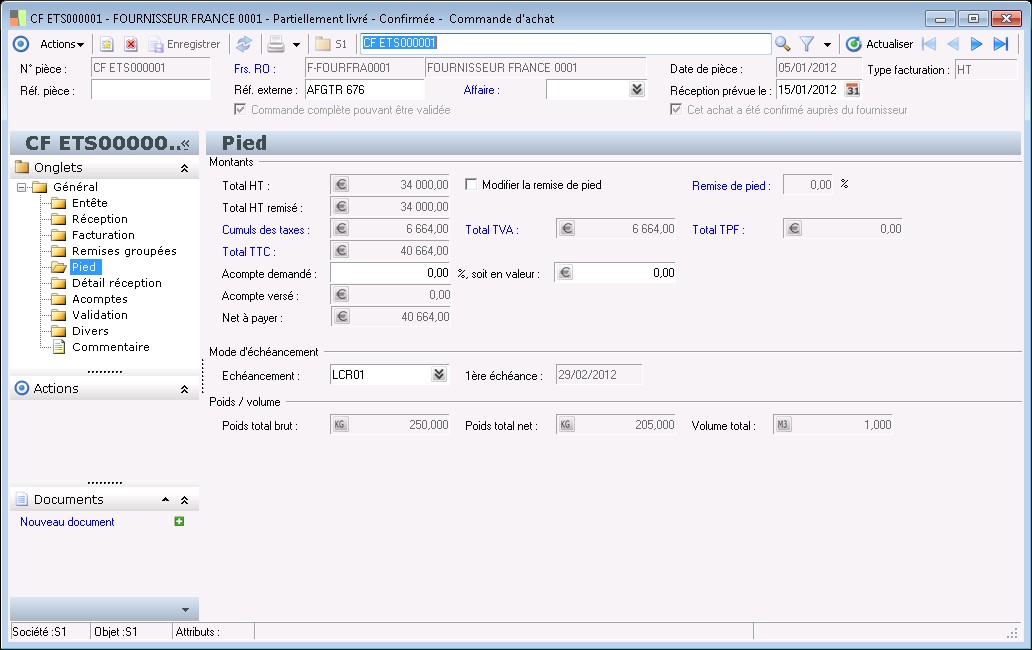Collapse the Général tree node

[x=22, y=188]
